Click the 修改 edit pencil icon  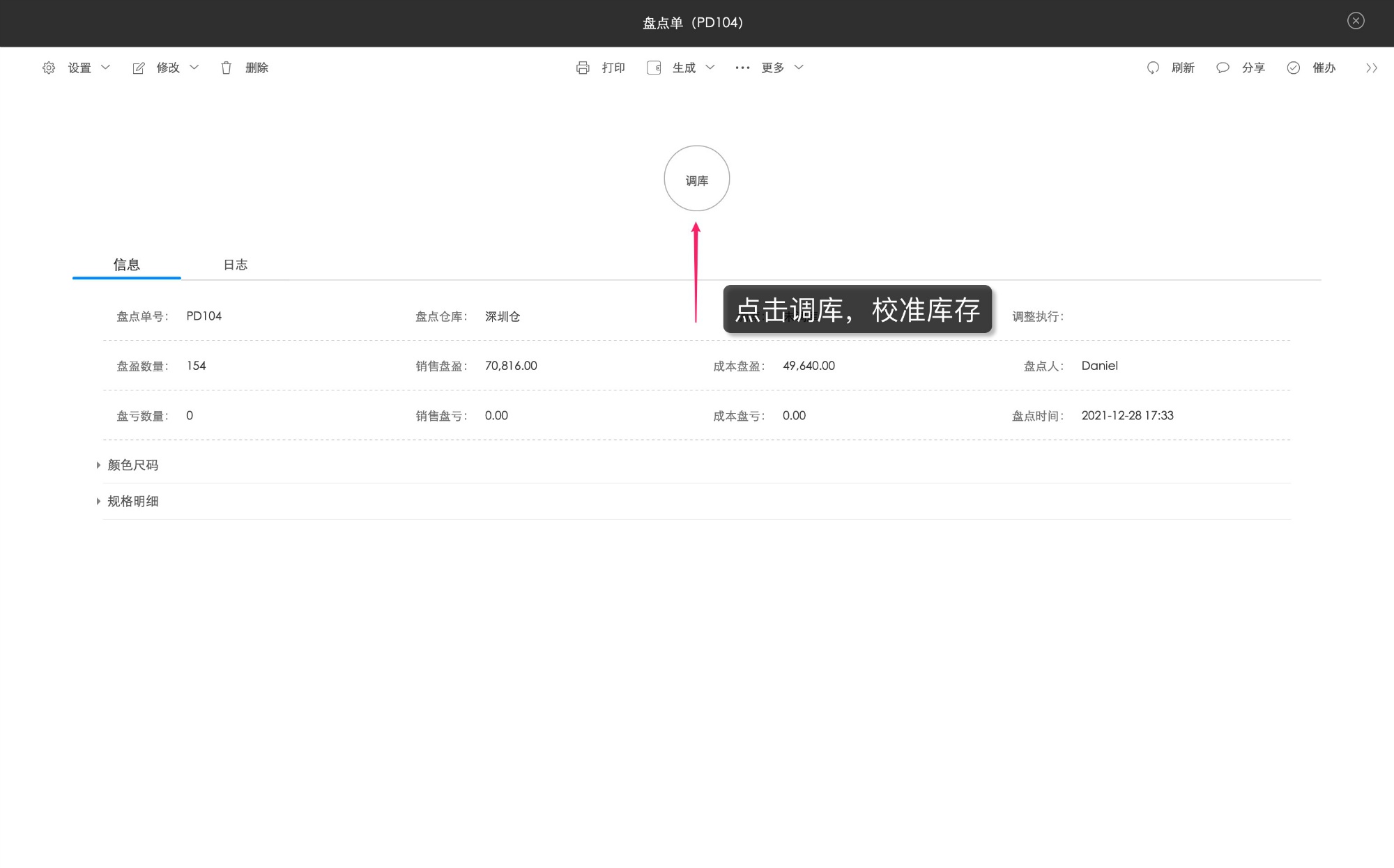[138, 68]
